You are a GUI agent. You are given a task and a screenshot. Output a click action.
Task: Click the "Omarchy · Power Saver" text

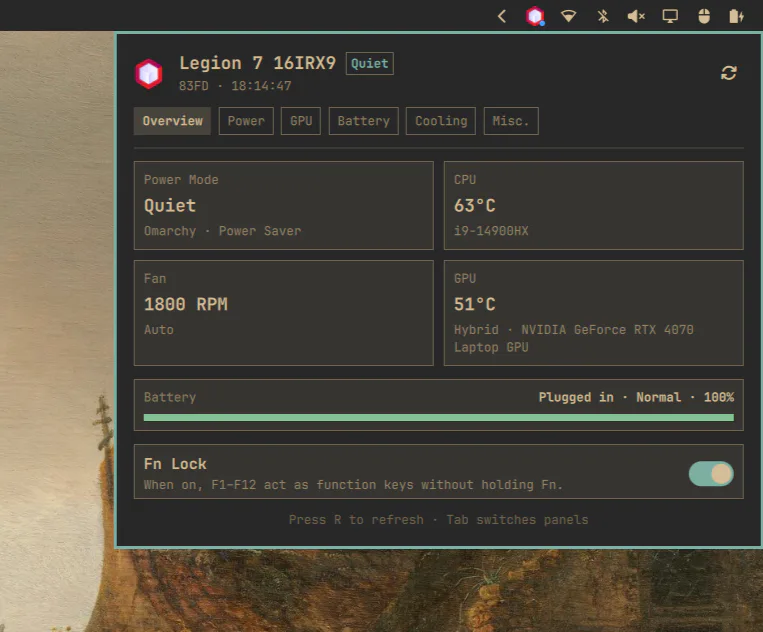[222, 231]
